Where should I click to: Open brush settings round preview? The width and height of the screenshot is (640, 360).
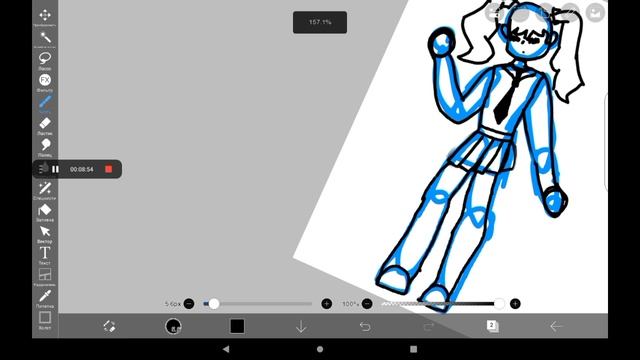tap(173, 326)
